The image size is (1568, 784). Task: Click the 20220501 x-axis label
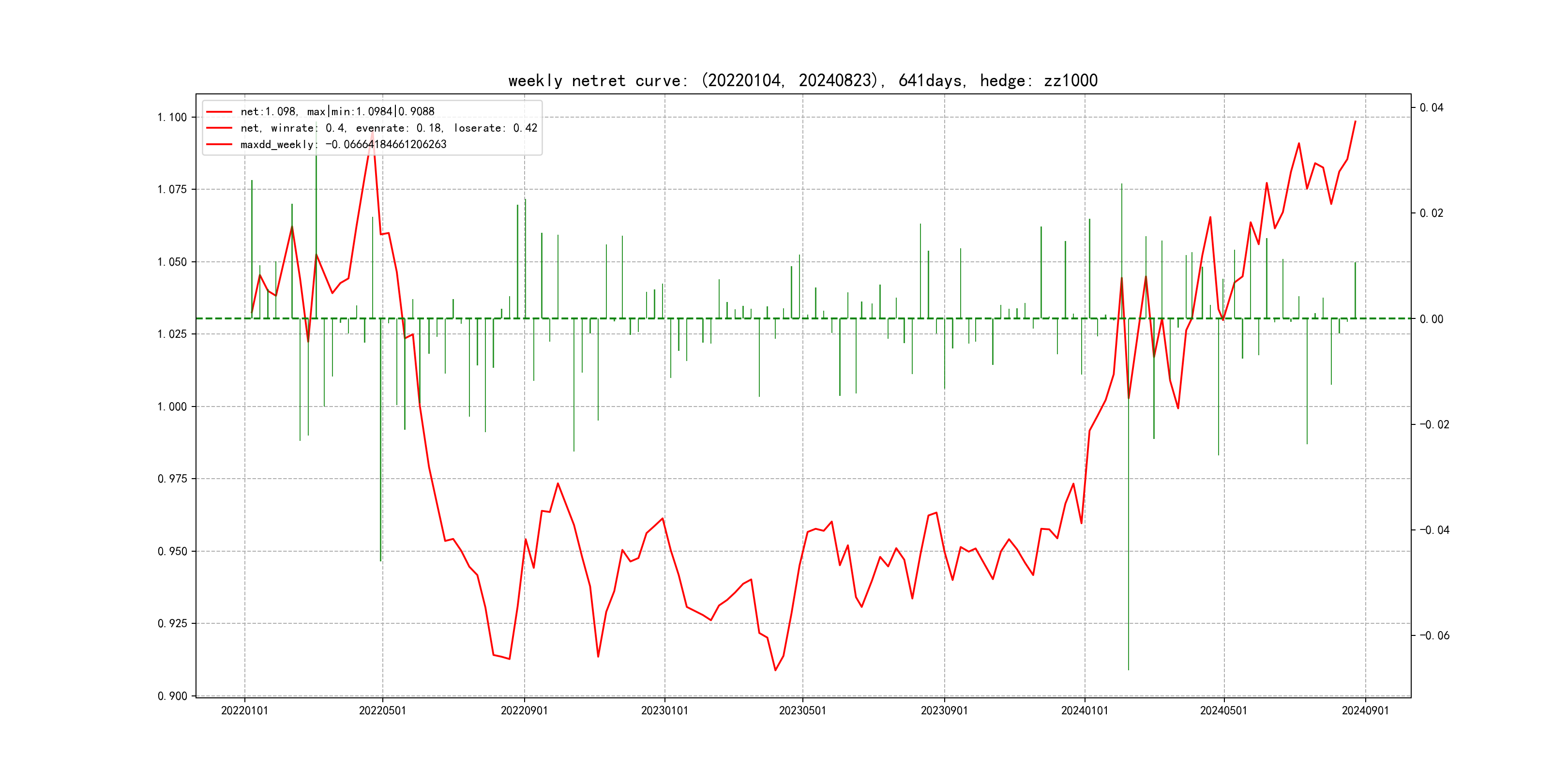[382, 710]
